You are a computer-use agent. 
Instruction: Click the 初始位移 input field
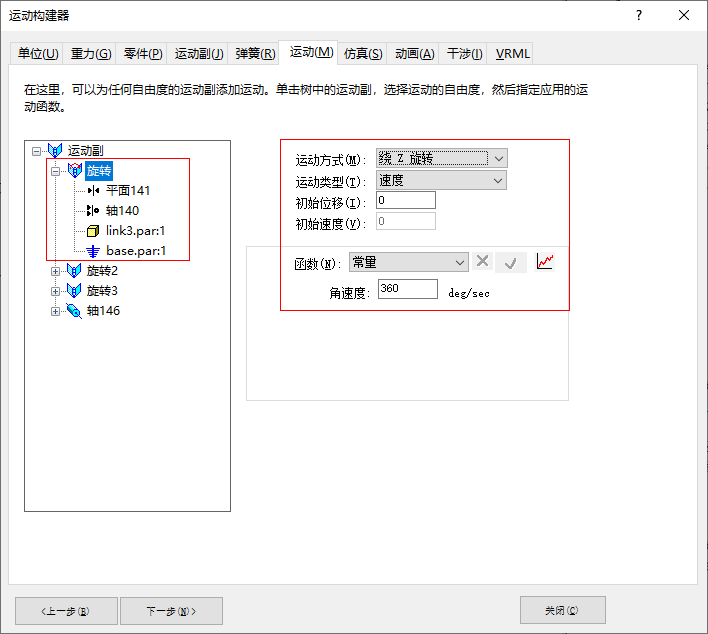click(405, 200)
